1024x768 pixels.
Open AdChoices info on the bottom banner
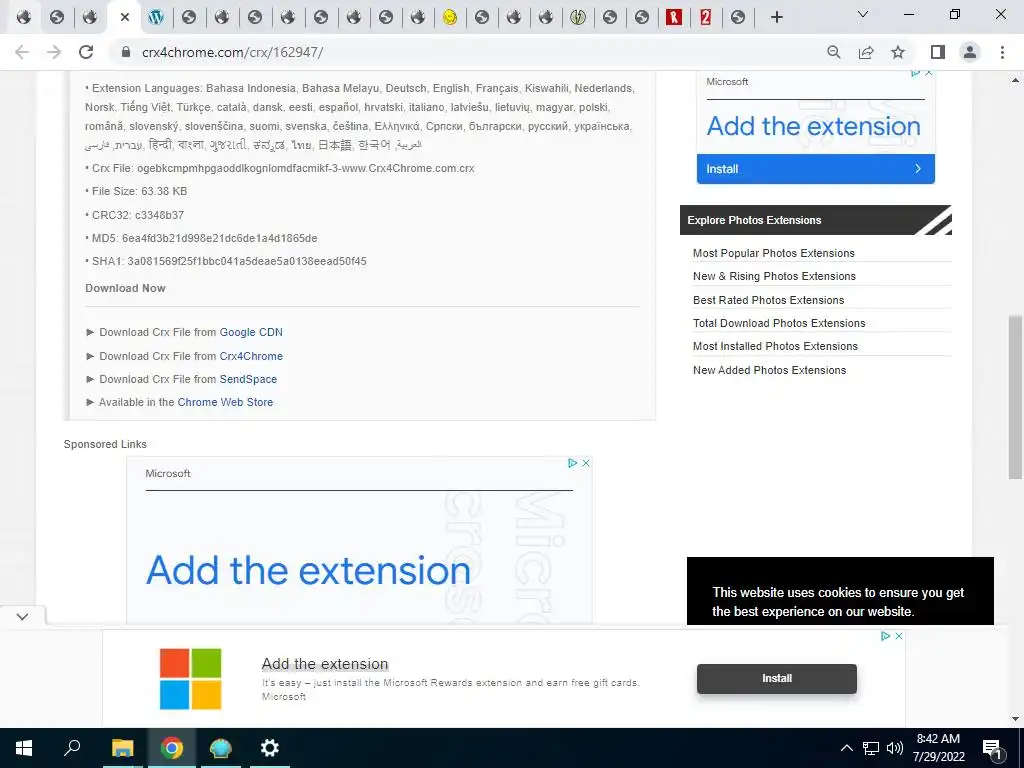coord(886,636)
